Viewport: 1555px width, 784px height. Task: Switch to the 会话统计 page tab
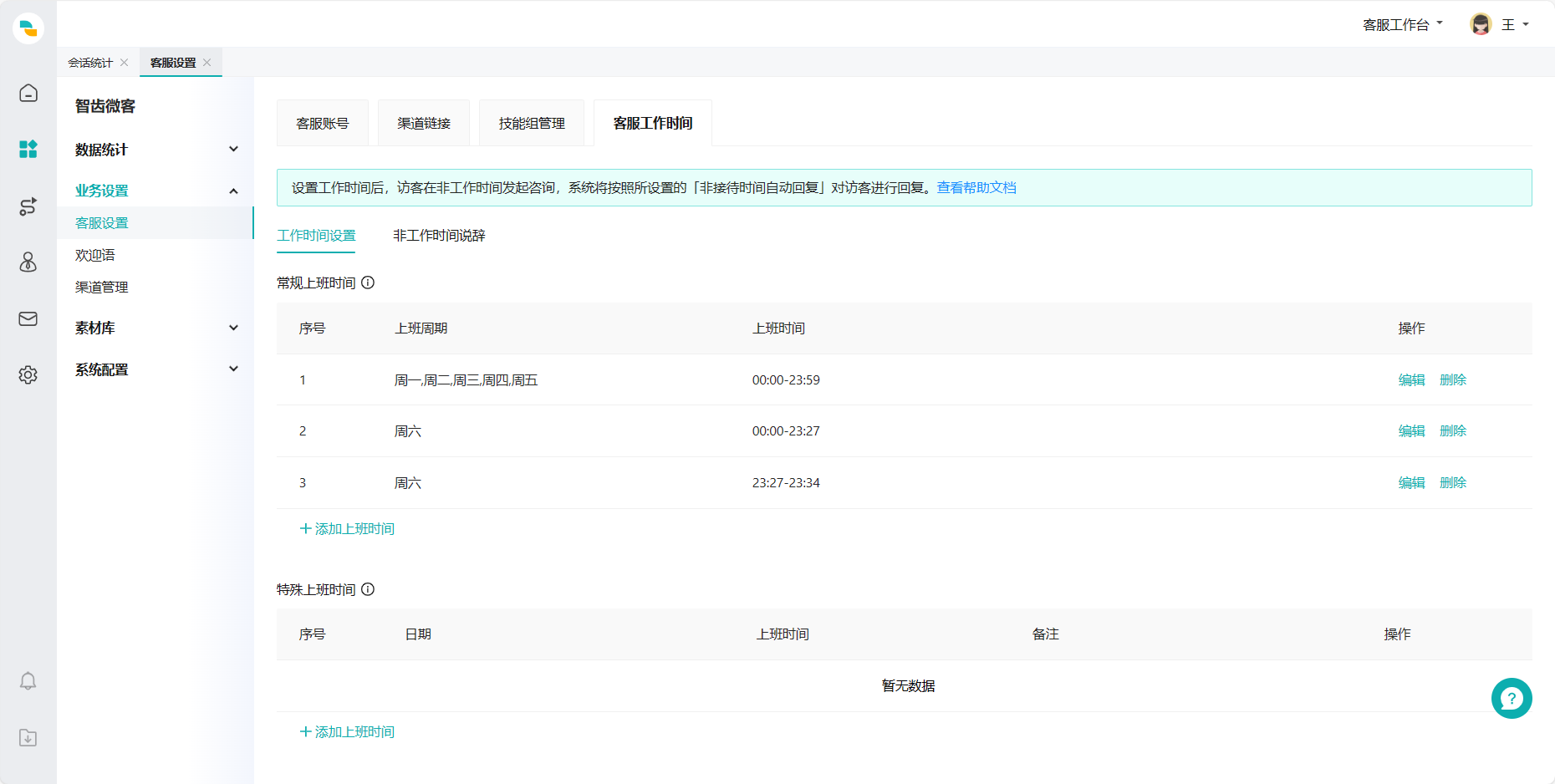tap(90, 63)
